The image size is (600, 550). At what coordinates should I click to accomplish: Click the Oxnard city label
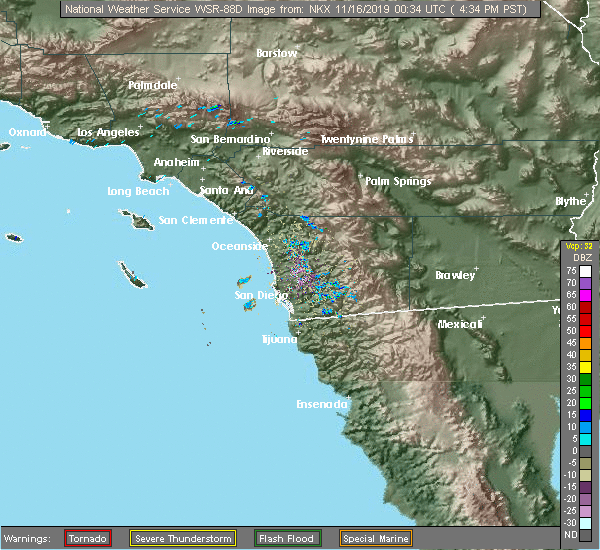click(27, 132)
